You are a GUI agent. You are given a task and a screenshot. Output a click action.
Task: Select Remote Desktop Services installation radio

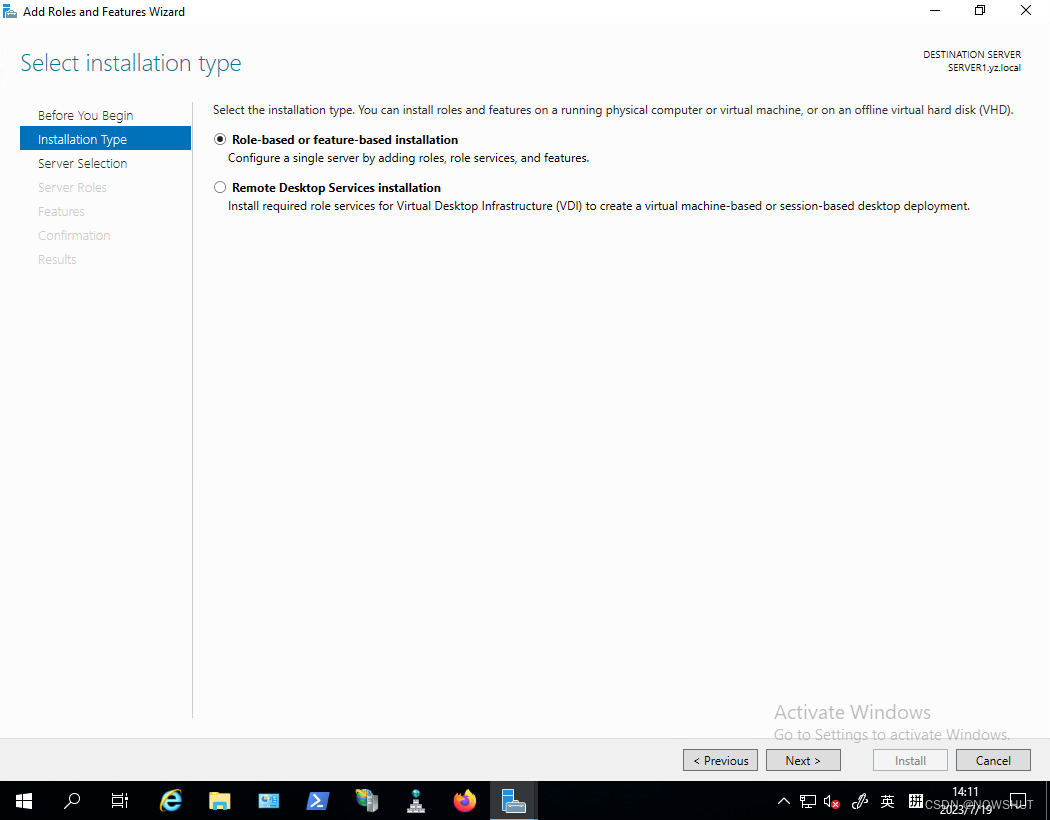220,187
